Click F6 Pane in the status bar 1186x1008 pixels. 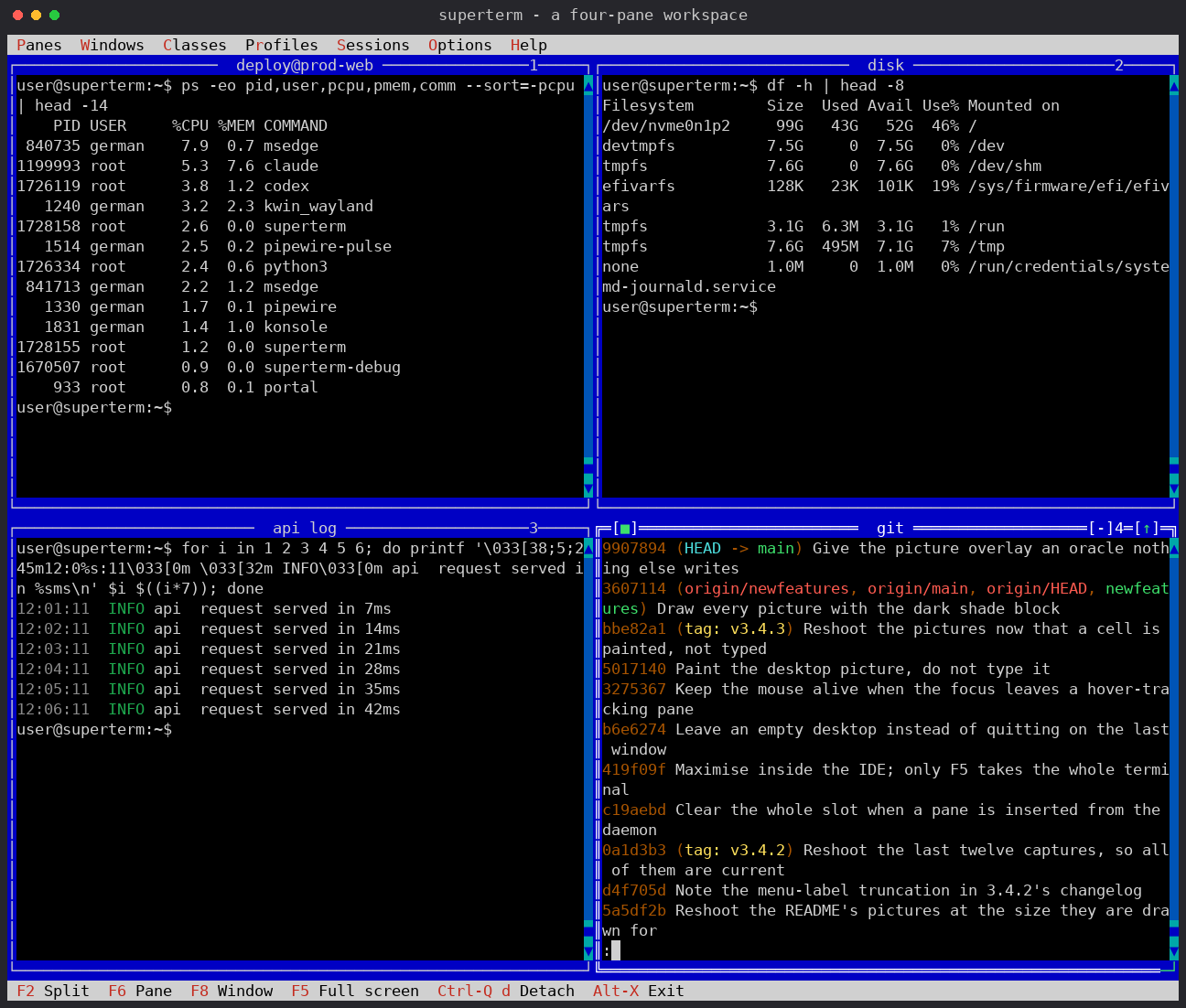(140, 991)
